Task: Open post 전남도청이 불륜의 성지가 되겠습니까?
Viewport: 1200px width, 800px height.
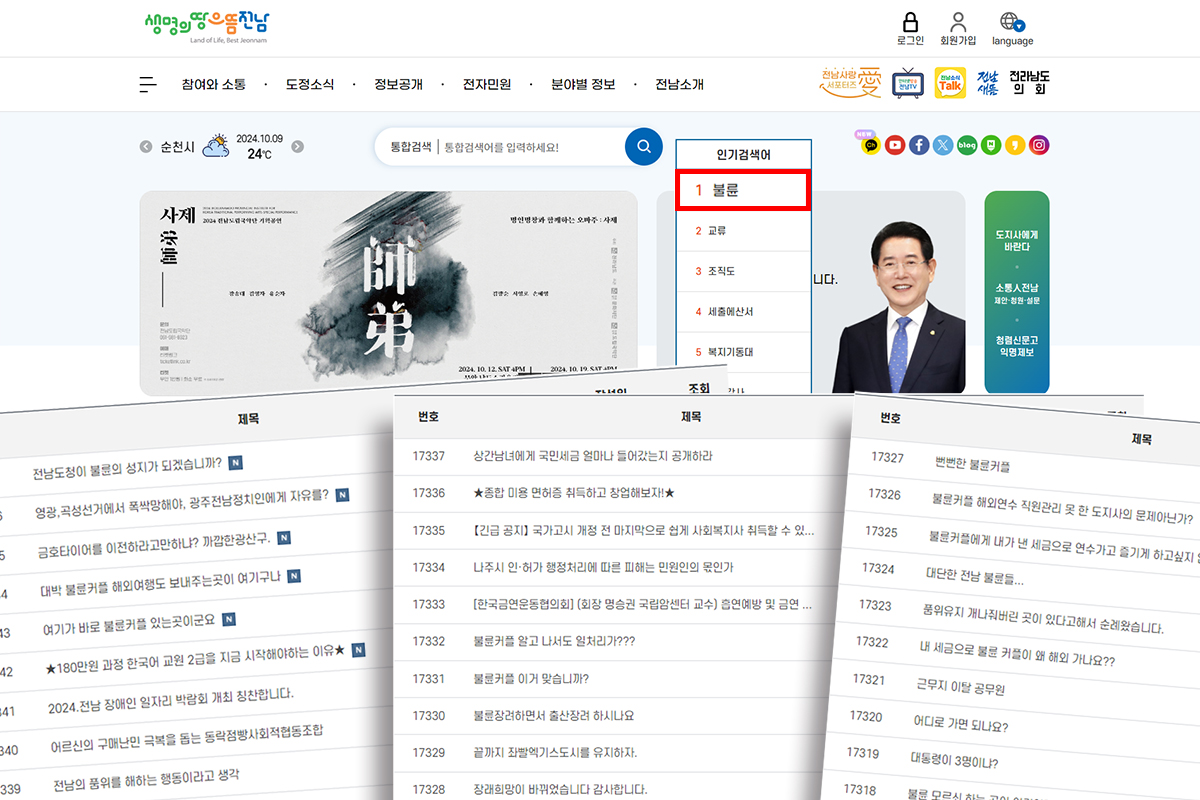Action: pyautogui.click(x=127, y=468)
